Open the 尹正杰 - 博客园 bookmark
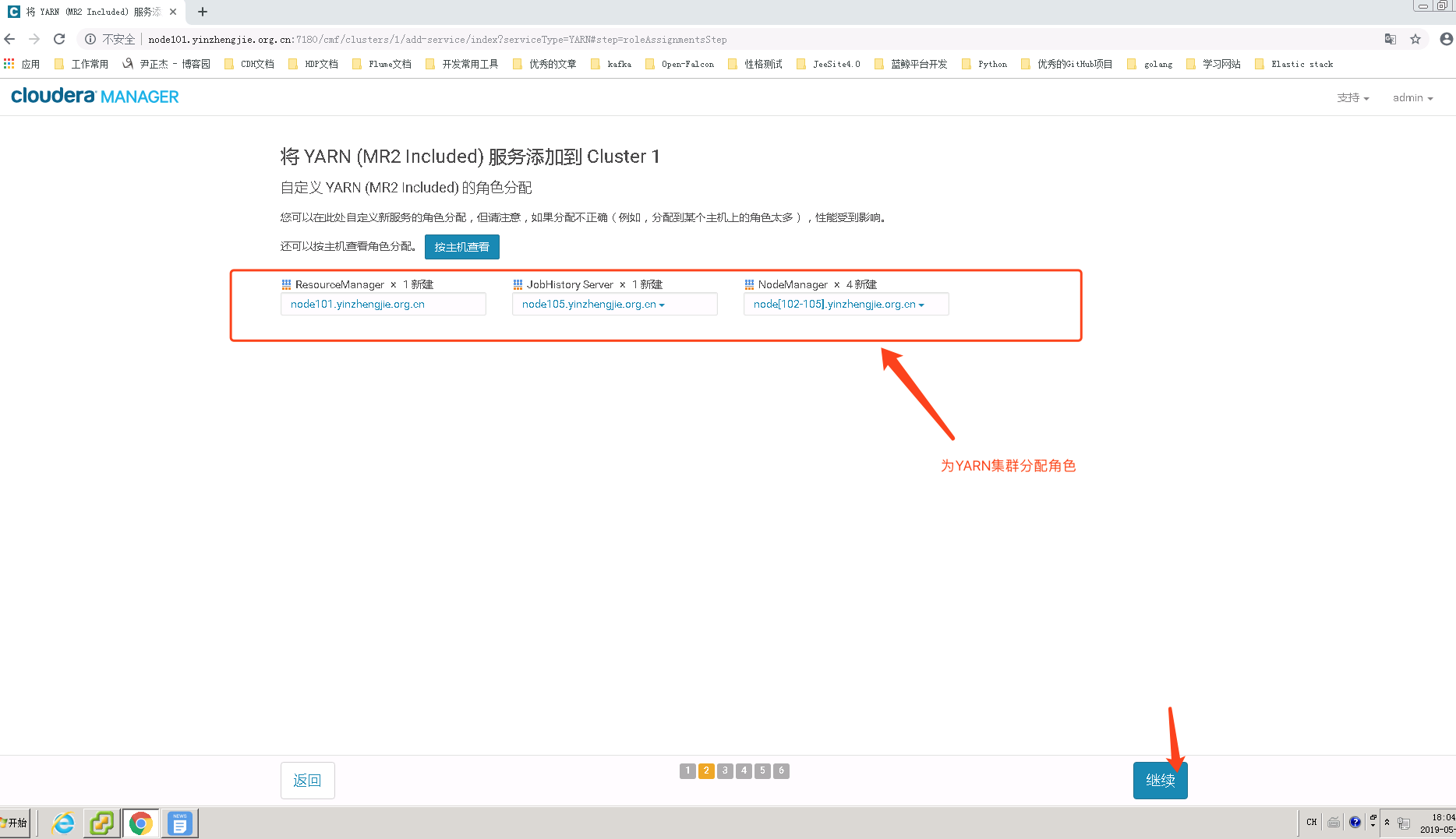 click(166, 64)
